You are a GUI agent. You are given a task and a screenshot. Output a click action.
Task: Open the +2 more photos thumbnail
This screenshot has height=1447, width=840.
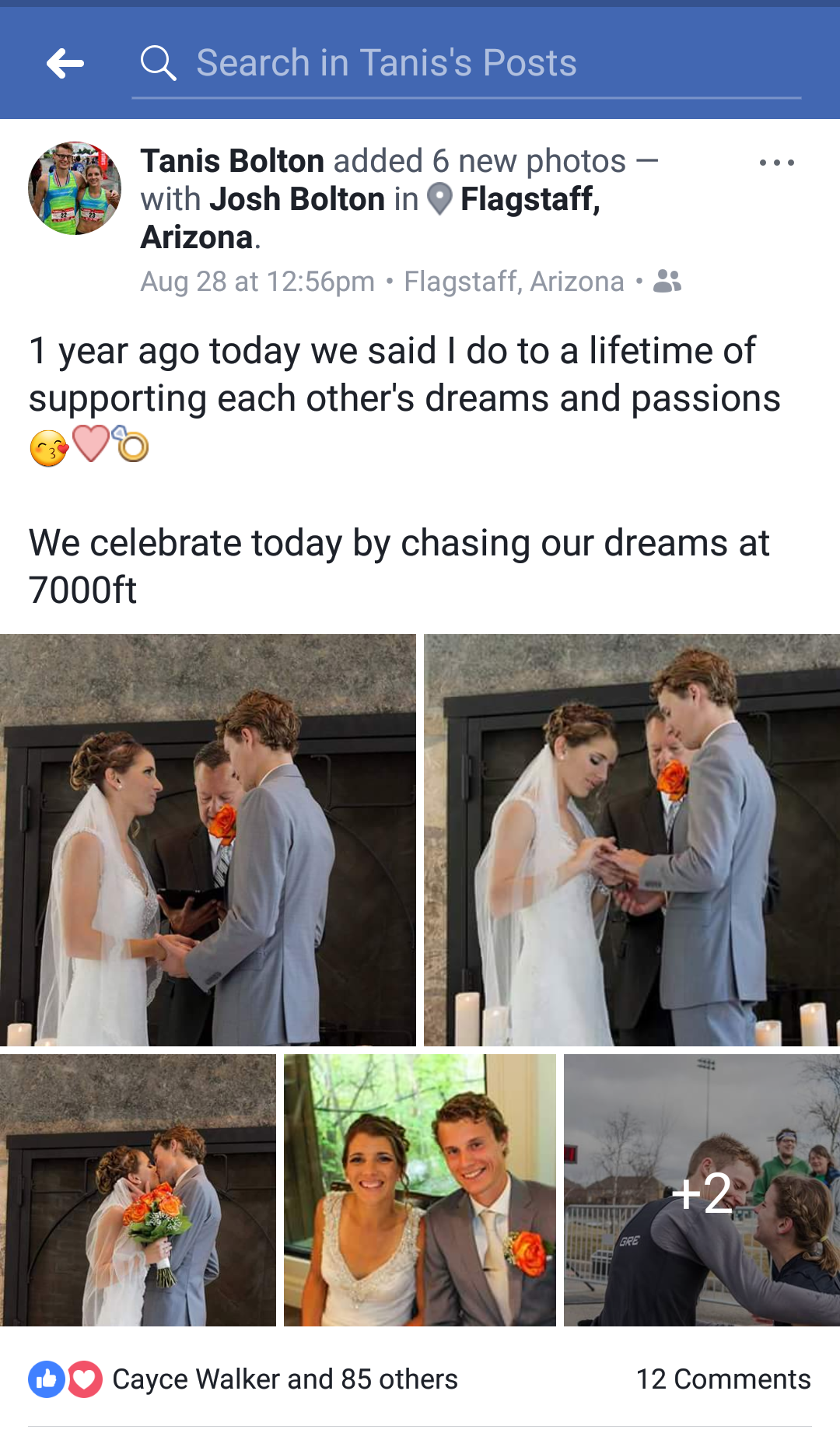click(x=702, y=1190)
